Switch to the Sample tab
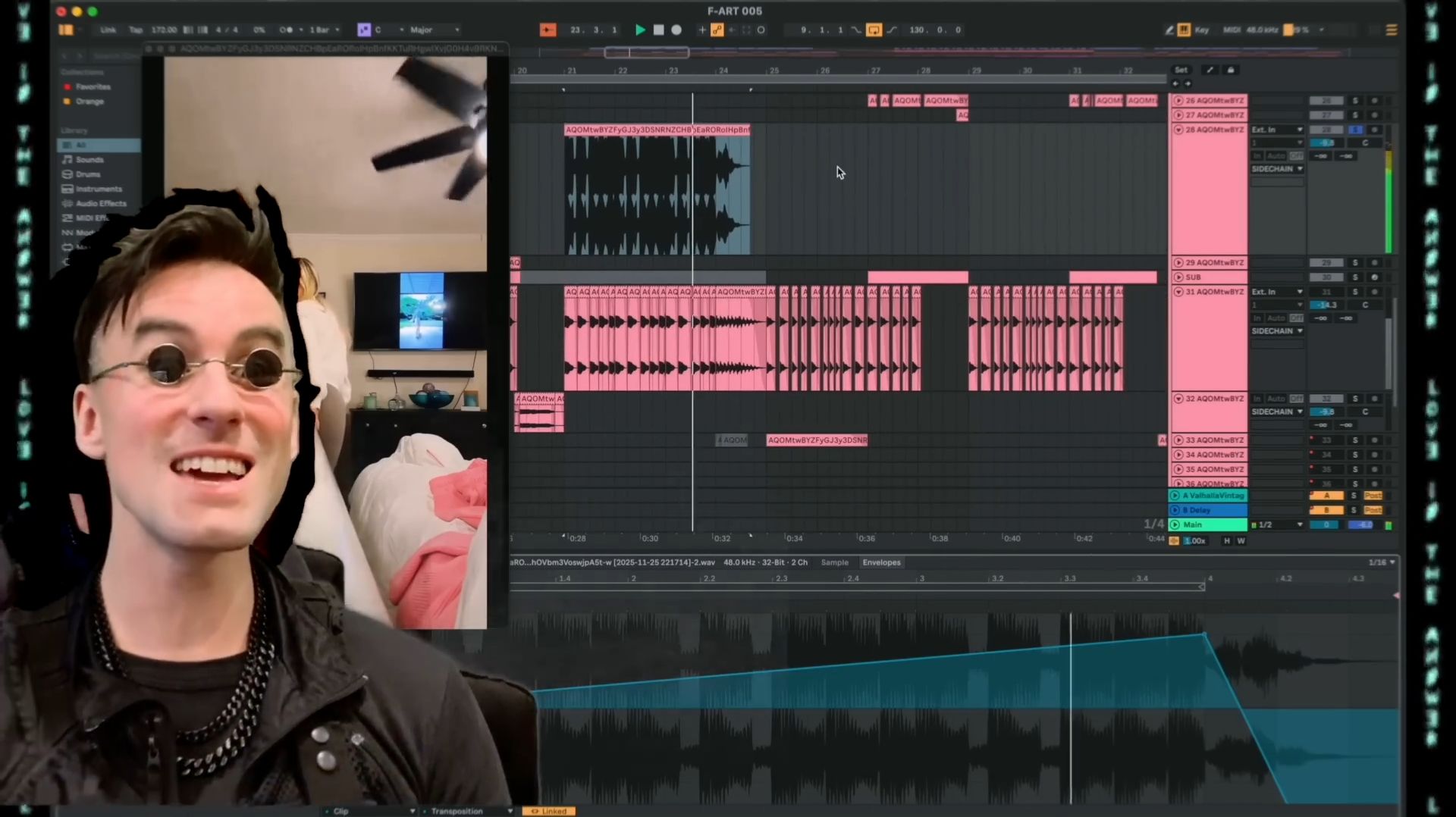1456x817 pixels. pos(835,562)
